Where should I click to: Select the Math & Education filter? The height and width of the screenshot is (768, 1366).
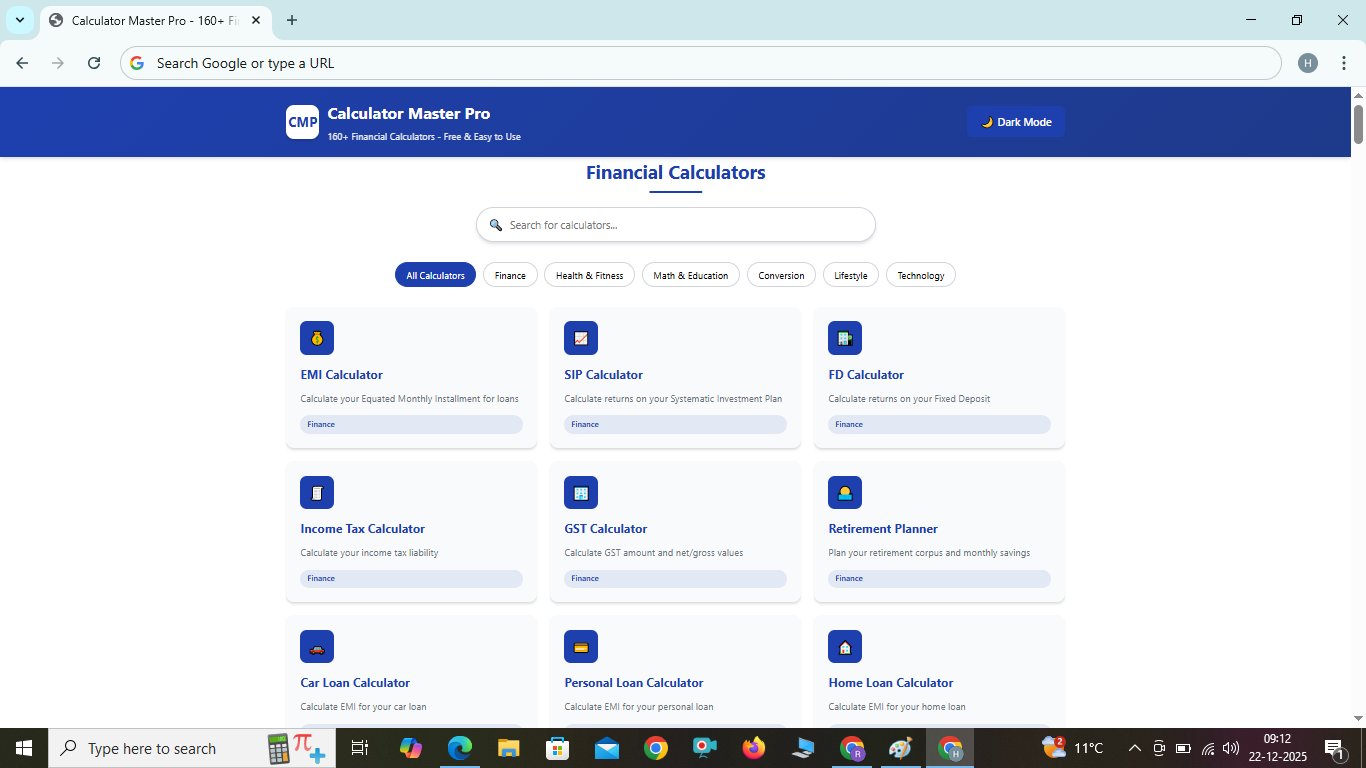(x=691, y=275)
